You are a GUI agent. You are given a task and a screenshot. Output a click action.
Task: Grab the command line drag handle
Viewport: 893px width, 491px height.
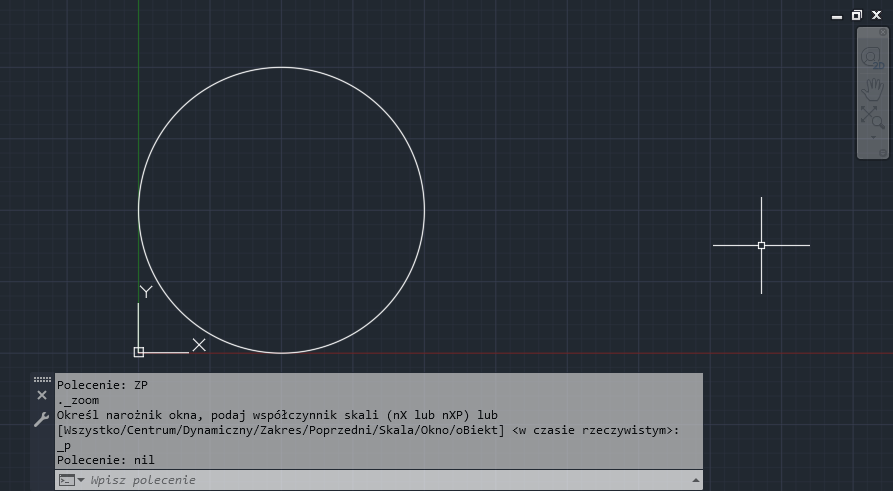click(x=42, y=379)
